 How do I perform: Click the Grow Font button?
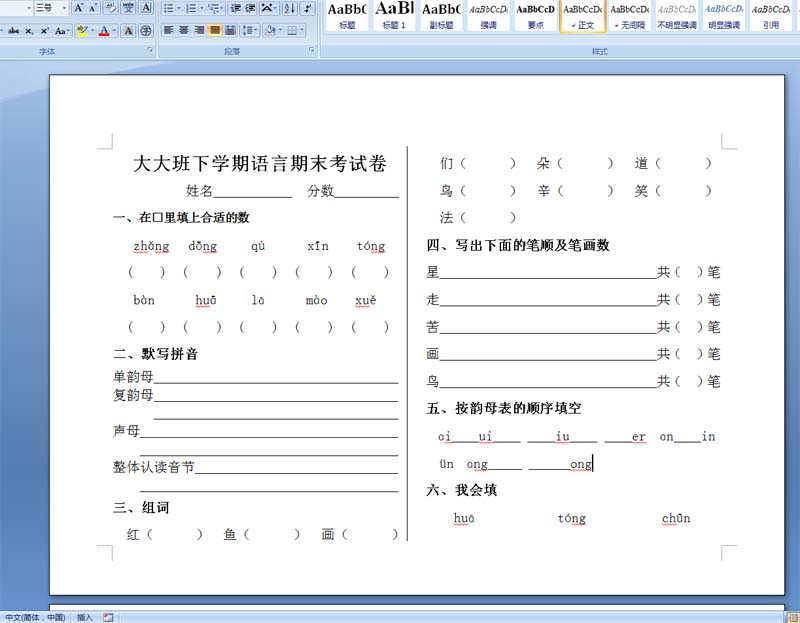(78, 8)
